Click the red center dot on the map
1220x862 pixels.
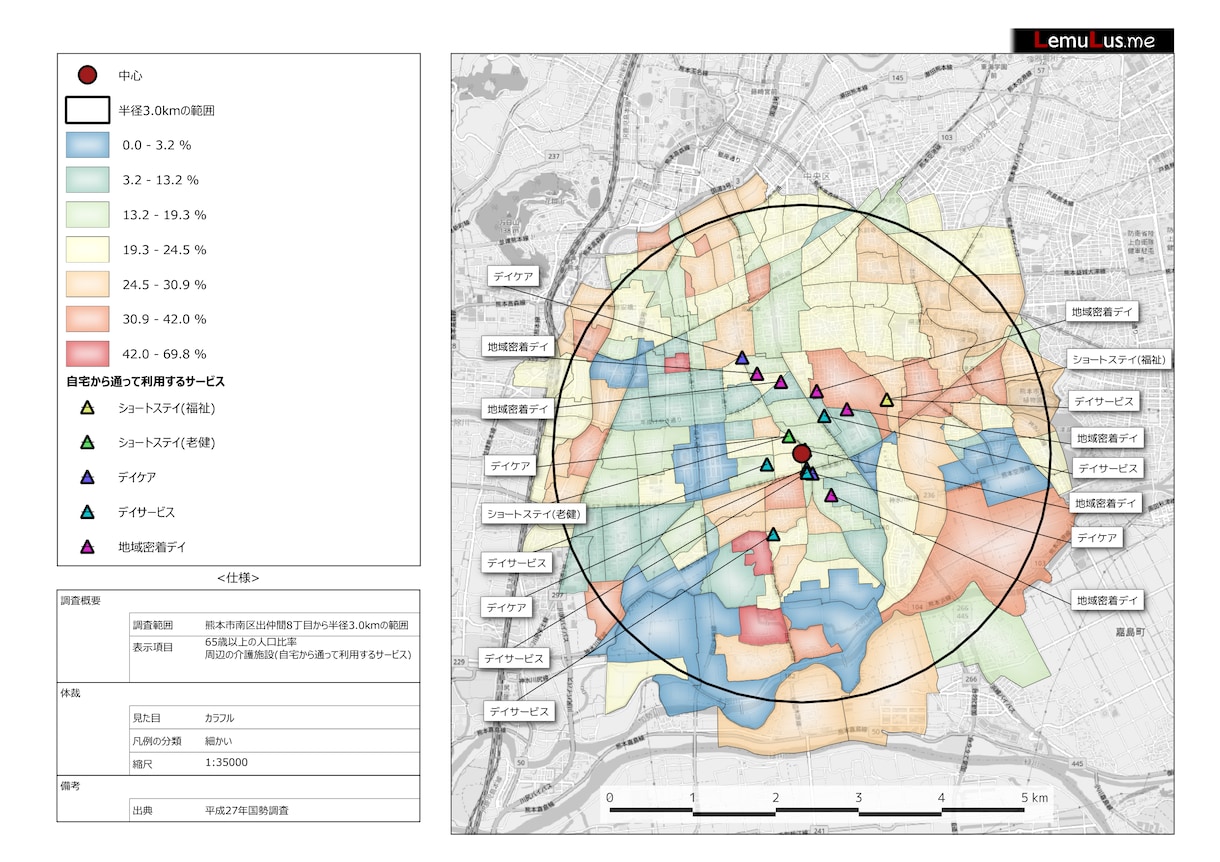pyautogui.click(x=801, y=454)
